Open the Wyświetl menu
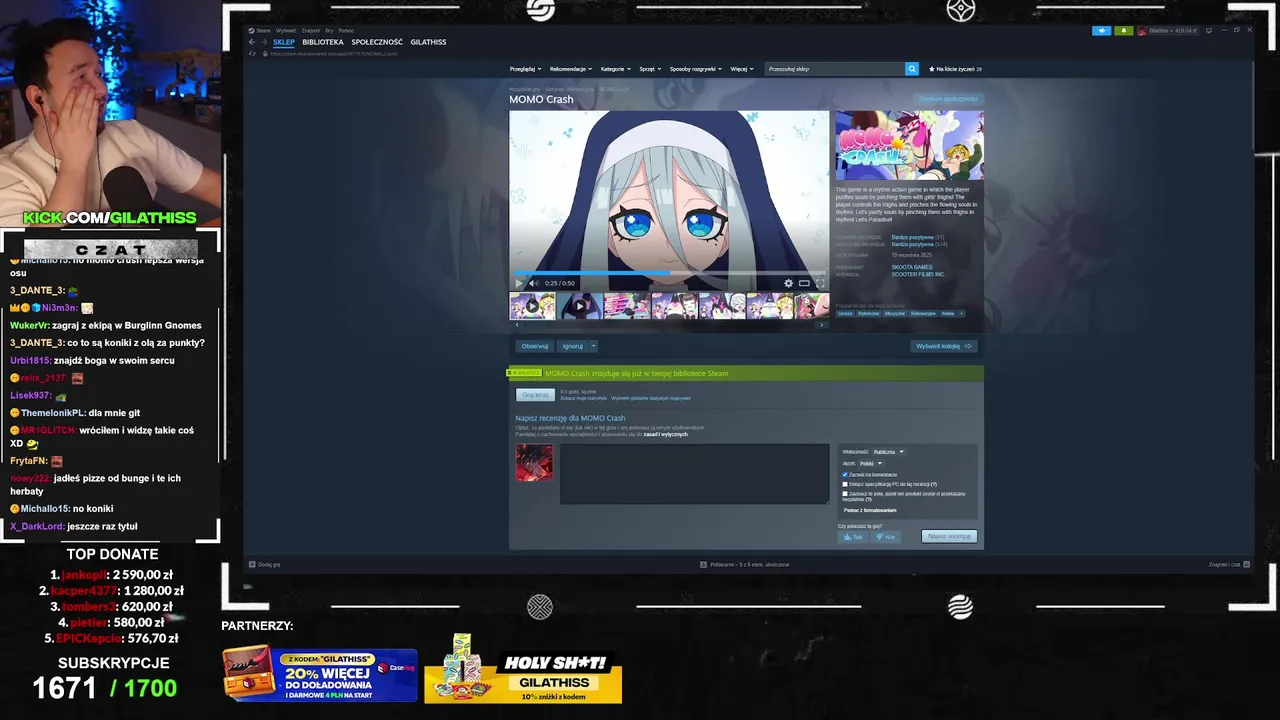1280x720 pixels. click(286, 30)
